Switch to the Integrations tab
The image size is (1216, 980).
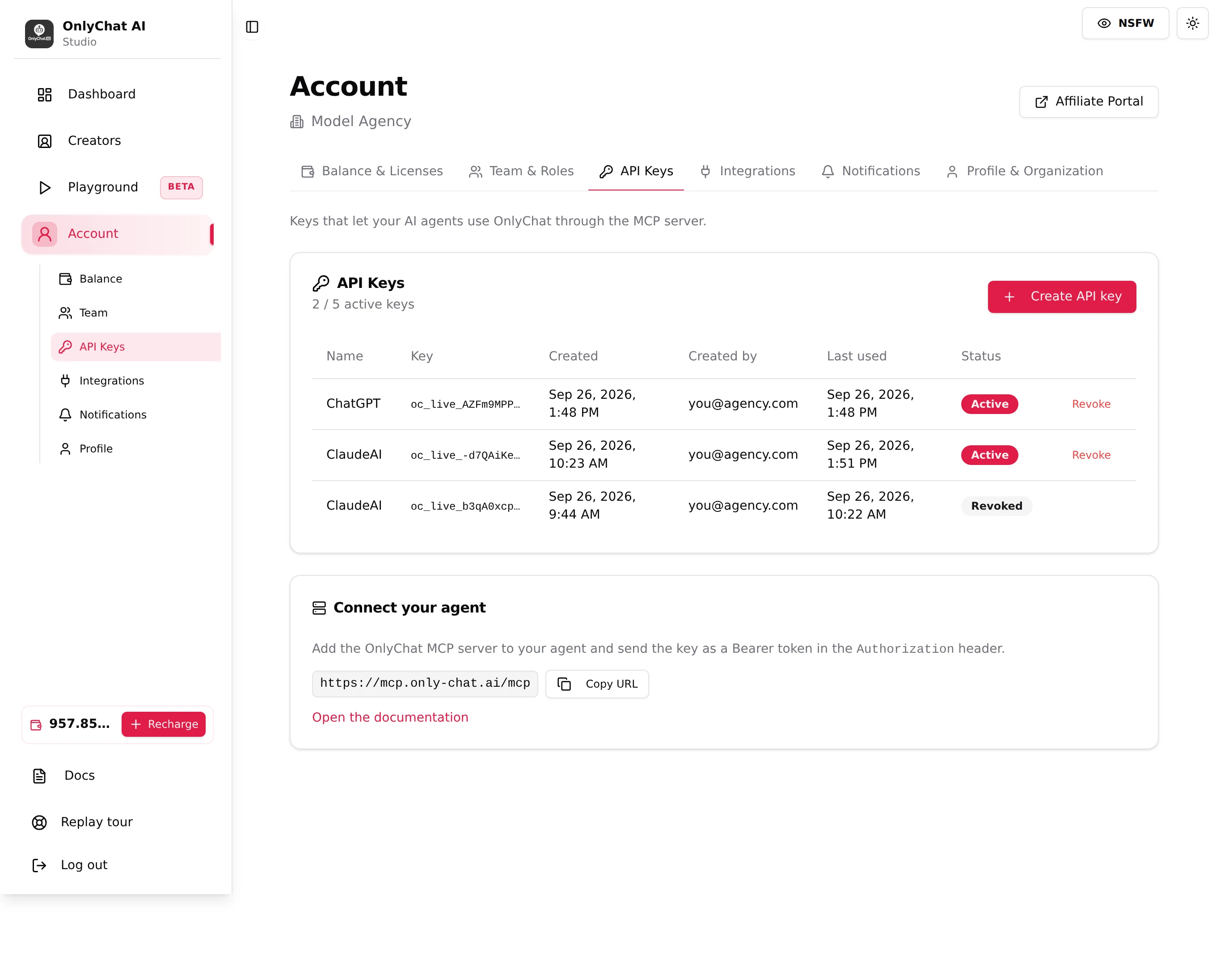[747, 171]
